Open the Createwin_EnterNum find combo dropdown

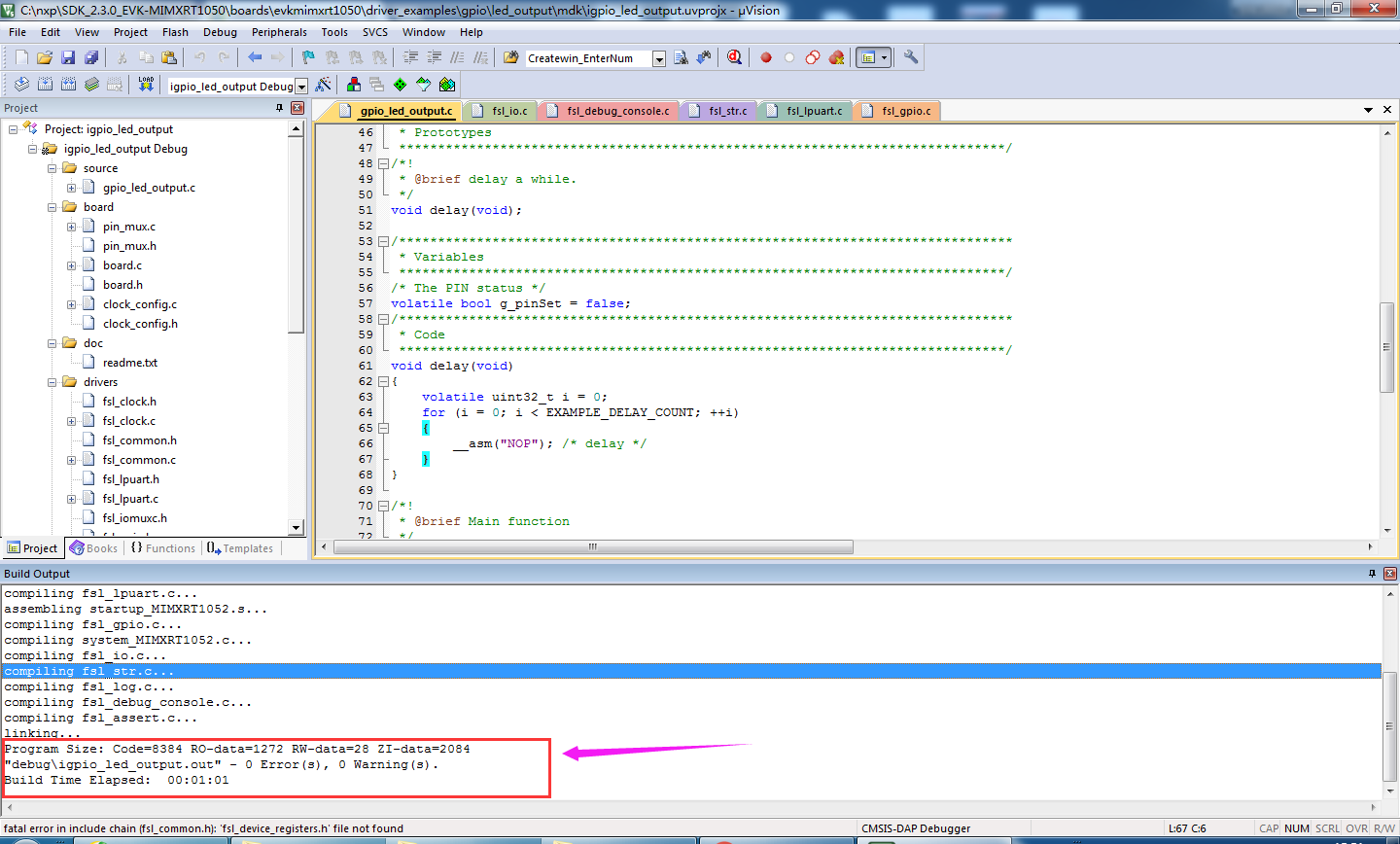pos(658,59)
